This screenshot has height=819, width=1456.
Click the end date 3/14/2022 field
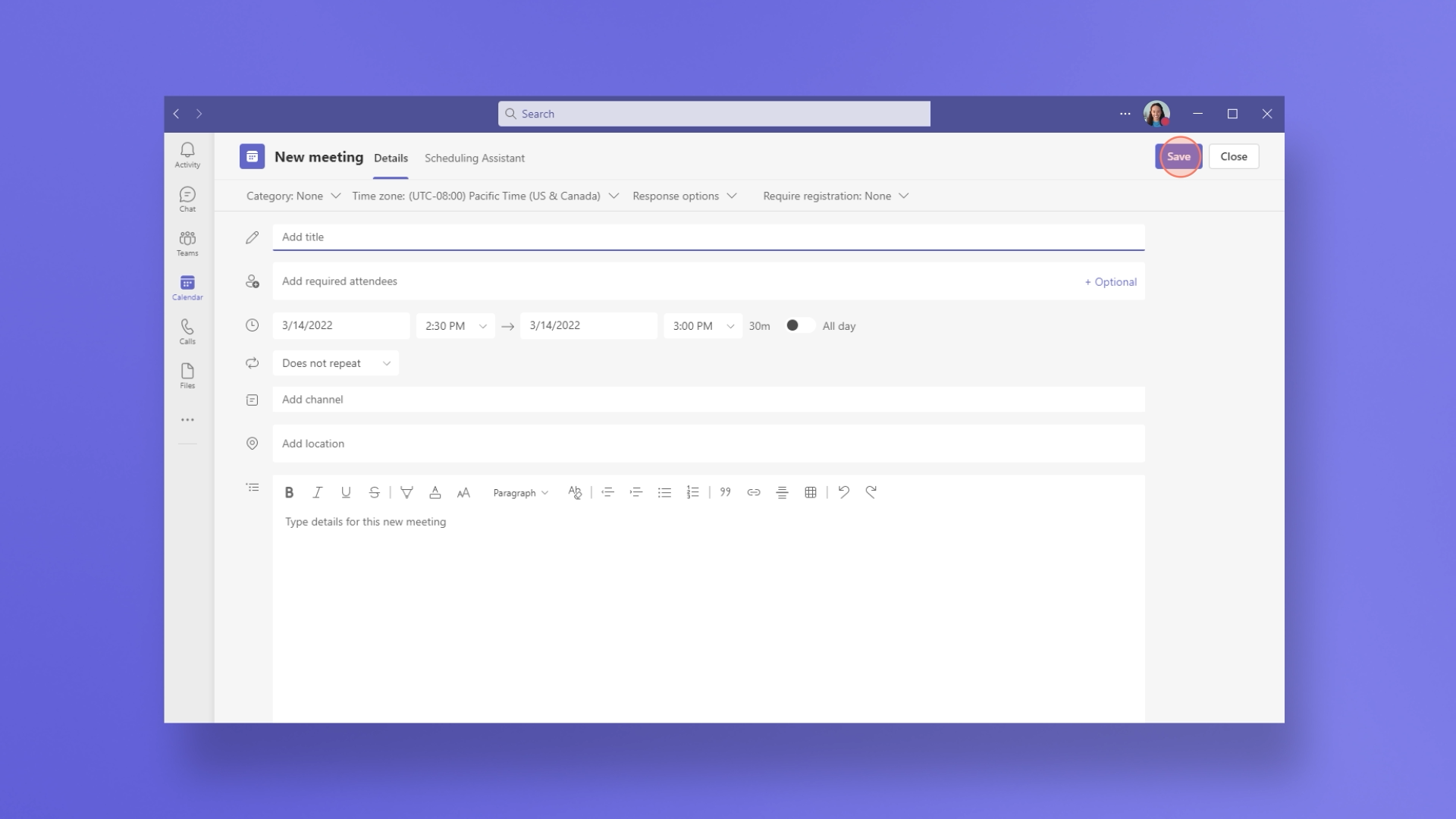588,325
